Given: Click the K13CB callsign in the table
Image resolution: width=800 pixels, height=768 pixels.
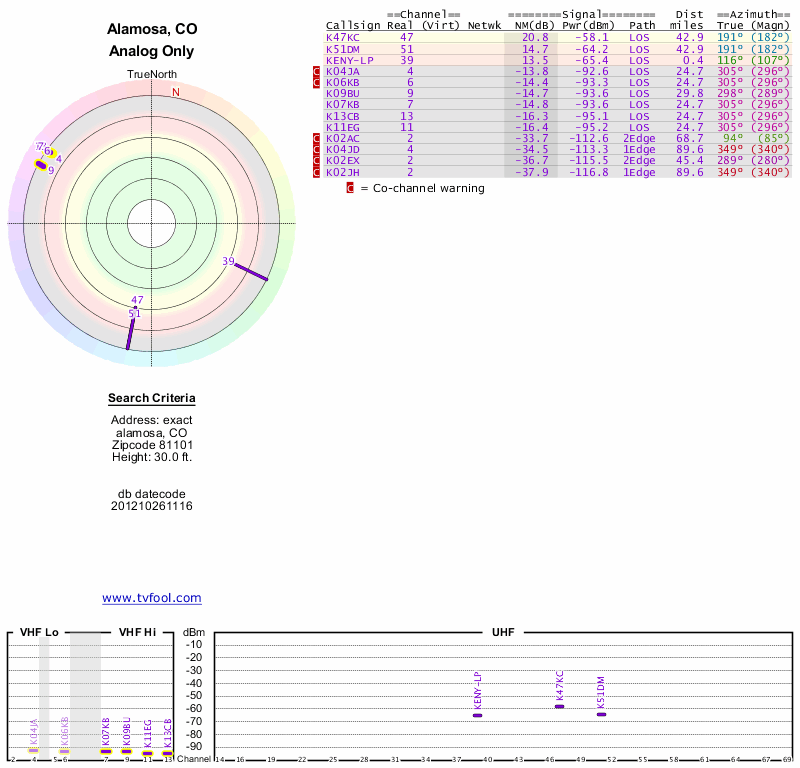Looking at the screenshot, I should click(343, 116).
